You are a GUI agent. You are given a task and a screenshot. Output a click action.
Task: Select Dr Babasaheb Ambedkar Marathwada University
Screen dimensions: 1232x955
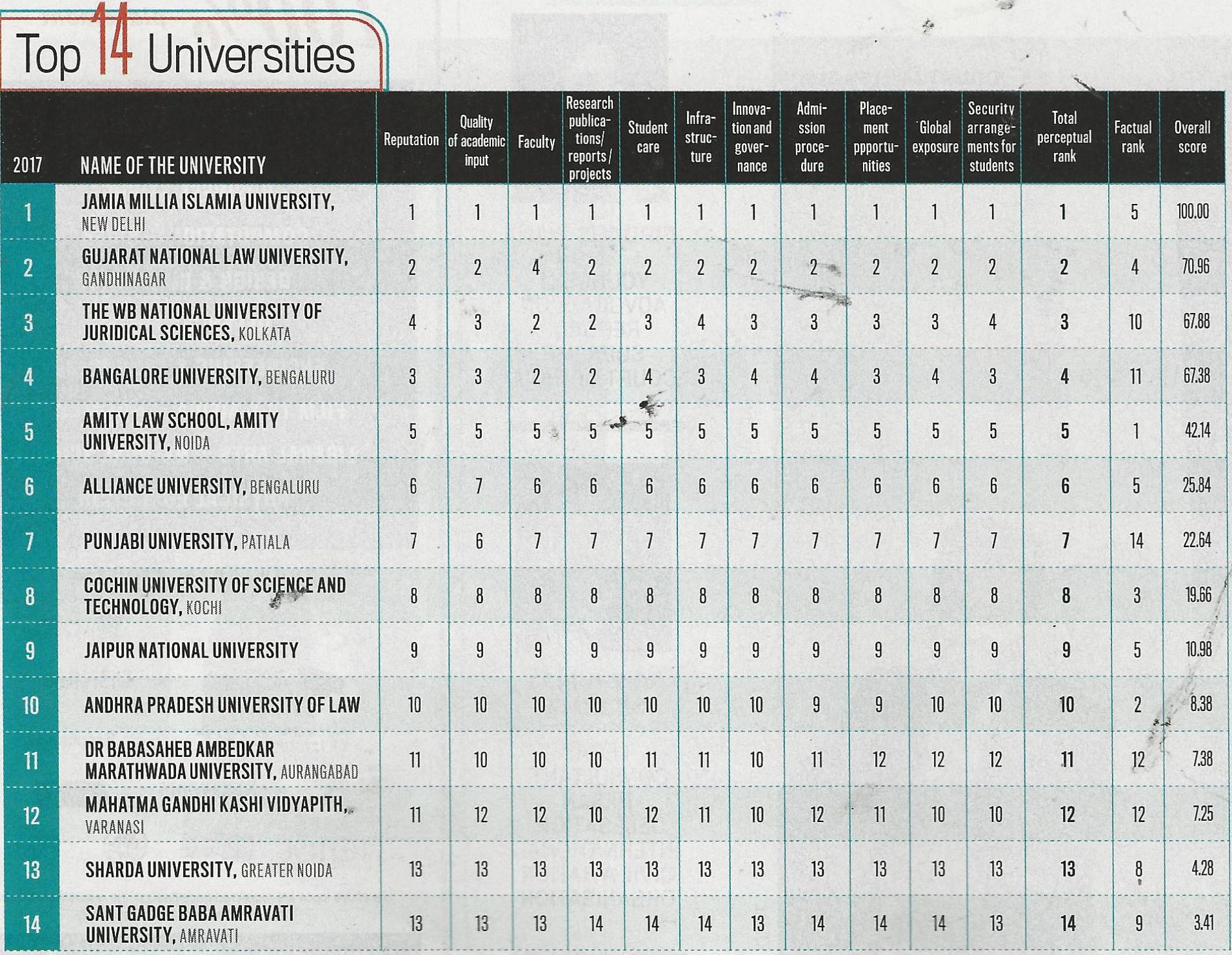(x=221, y=760)
